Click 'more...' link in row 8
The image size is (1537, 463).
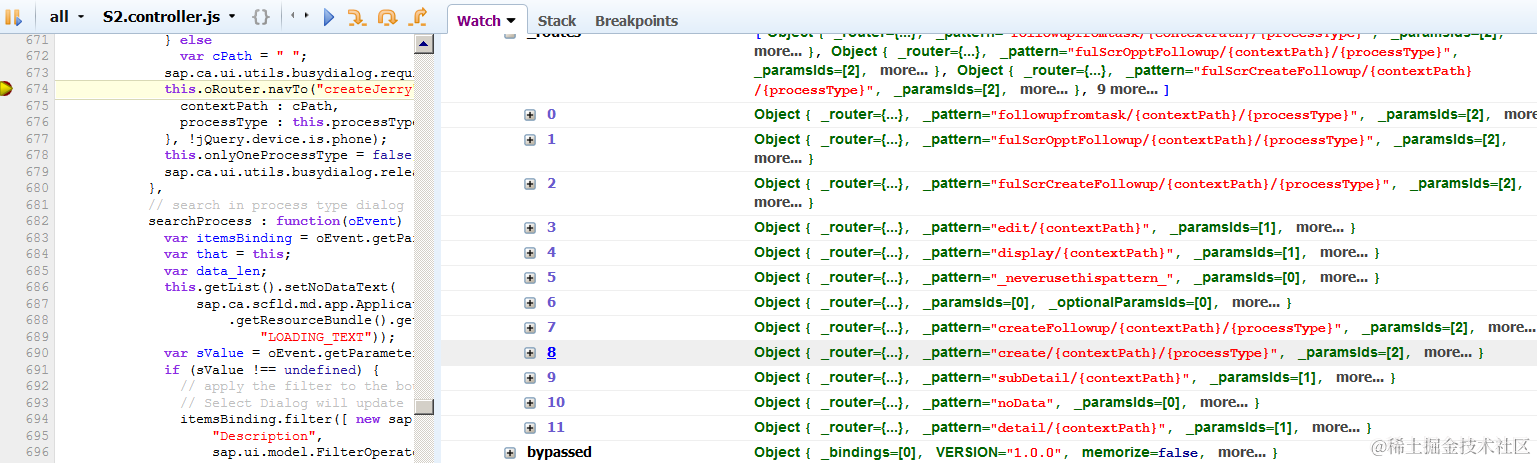point(1448,352)
